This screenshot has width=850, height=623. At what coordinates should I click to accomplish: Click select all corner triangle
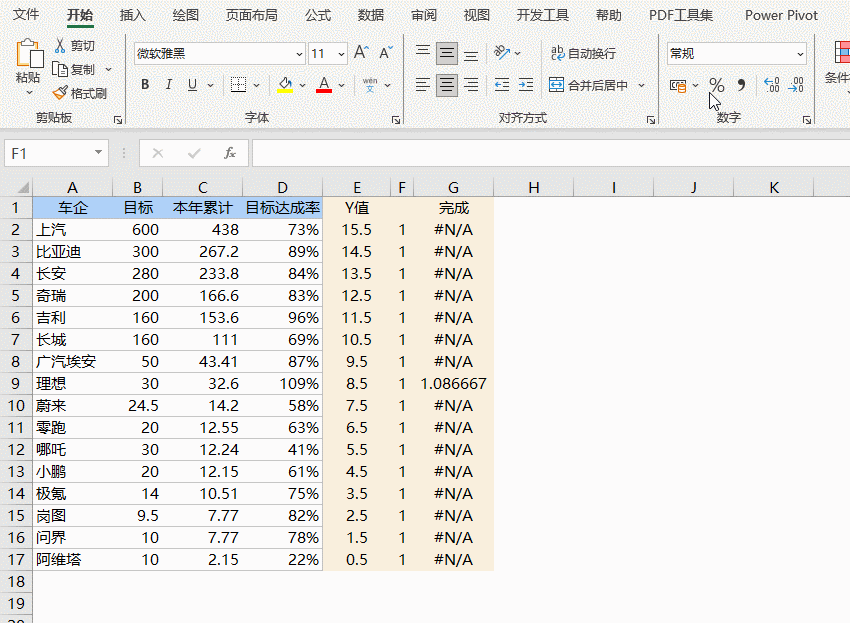23,188
